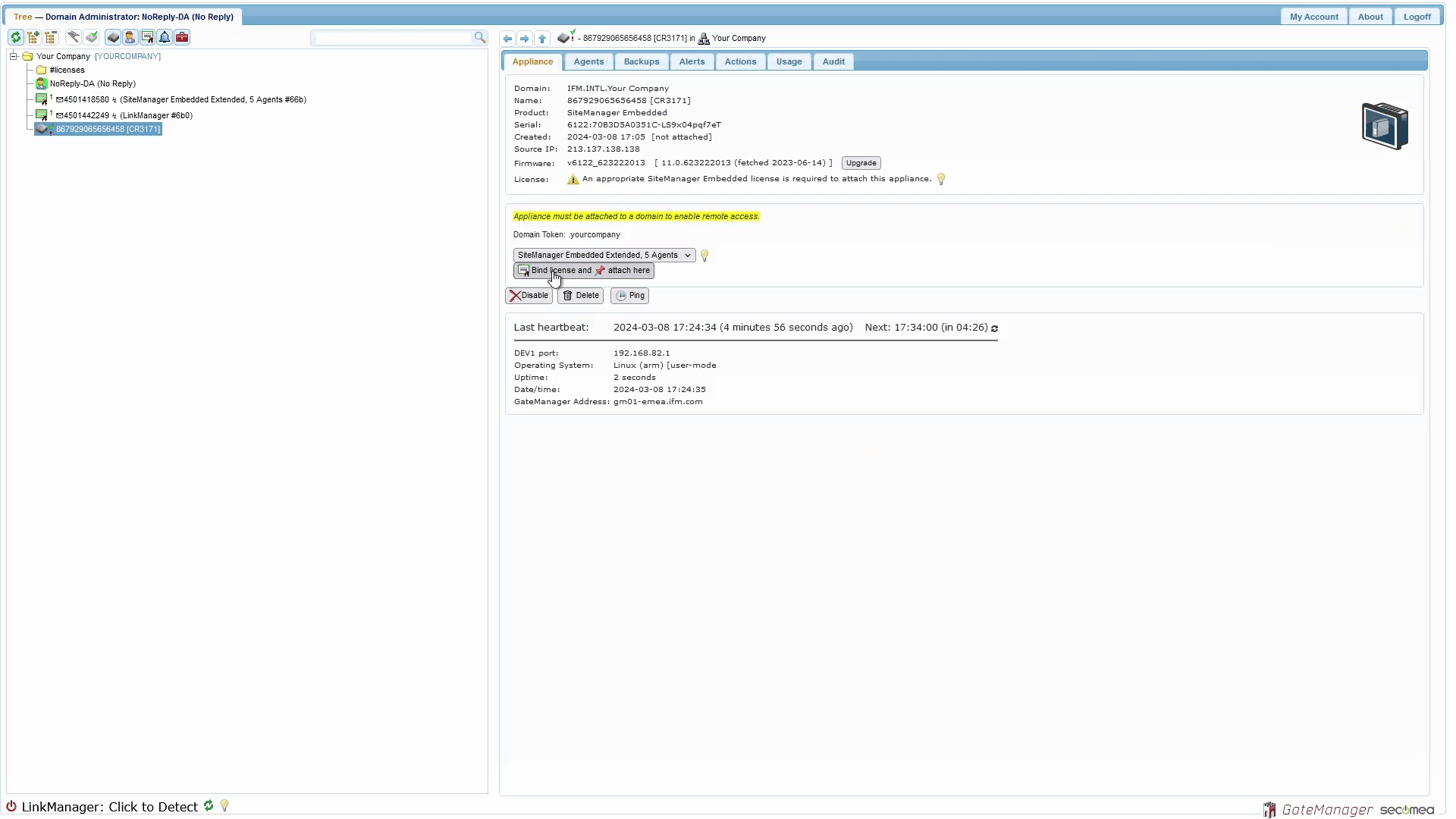Click the navigate back arrow icon
Viewport: 1456px width, 819px height.
point(507,39)
